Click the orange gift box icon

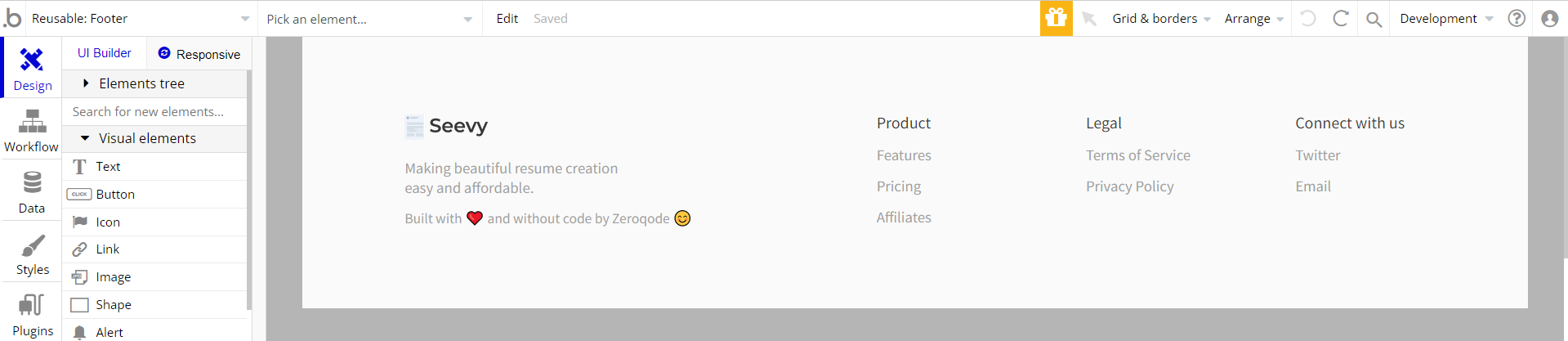1056,18
